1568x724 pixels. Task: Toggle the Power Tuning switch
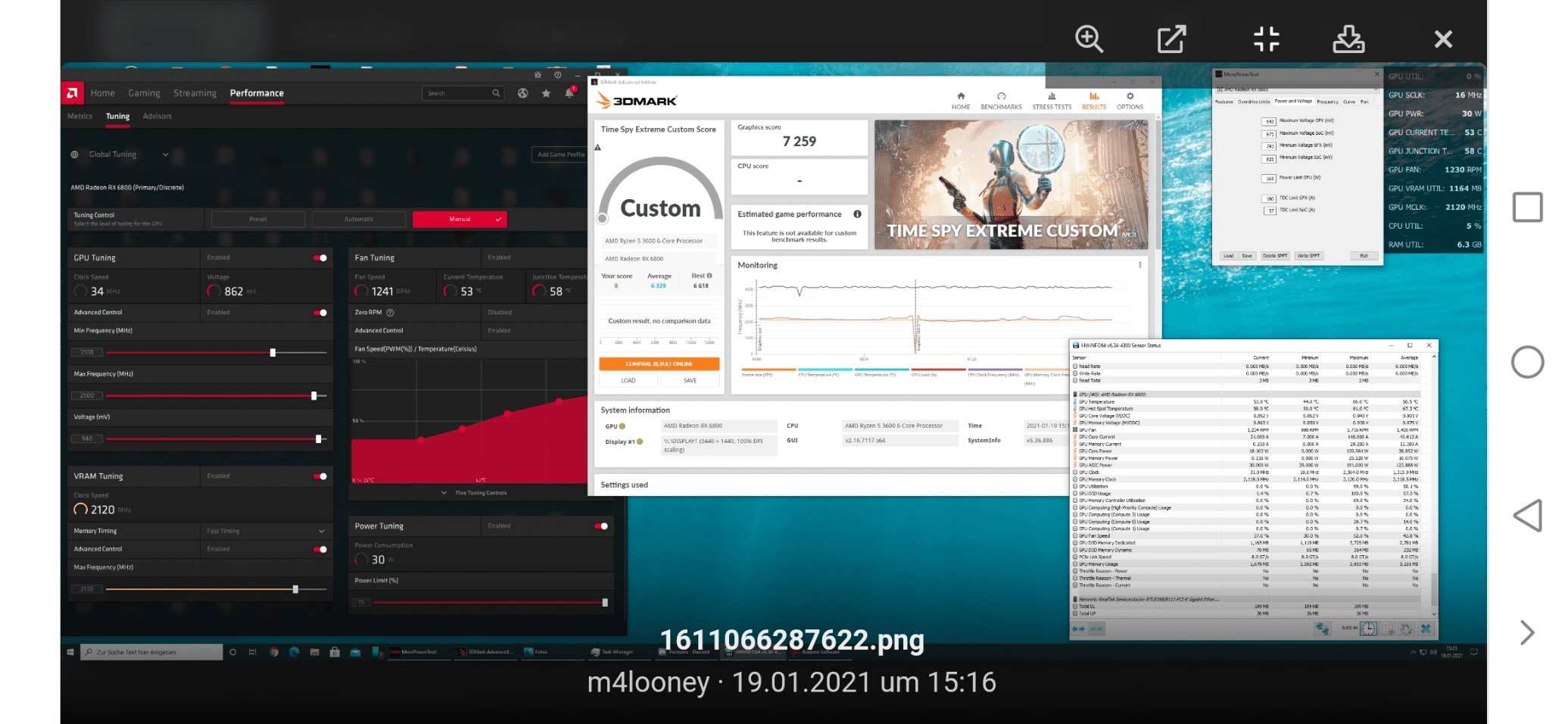tap(601, 526)
